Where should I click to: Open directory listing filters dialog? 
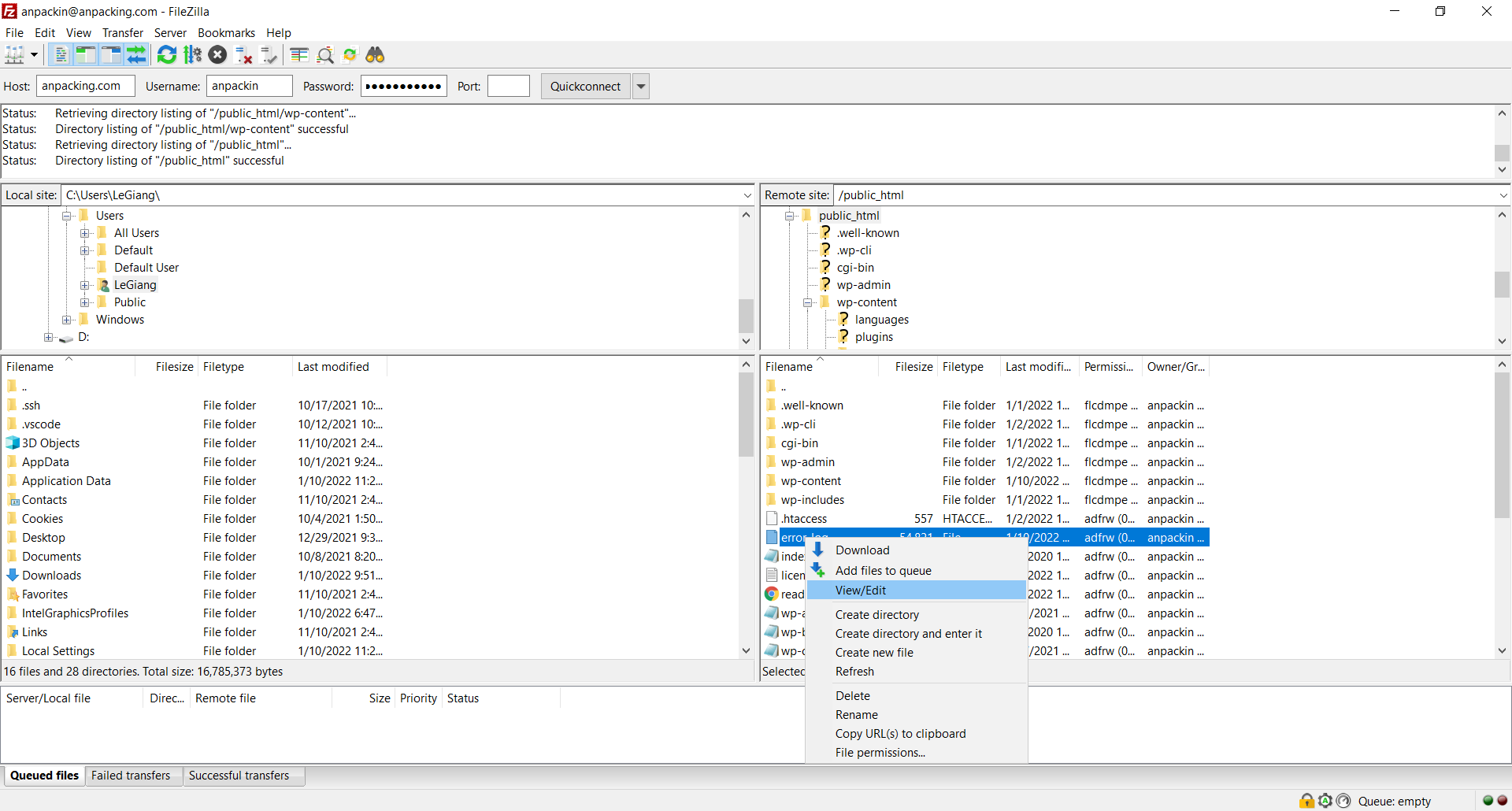(x=299, y=54)
